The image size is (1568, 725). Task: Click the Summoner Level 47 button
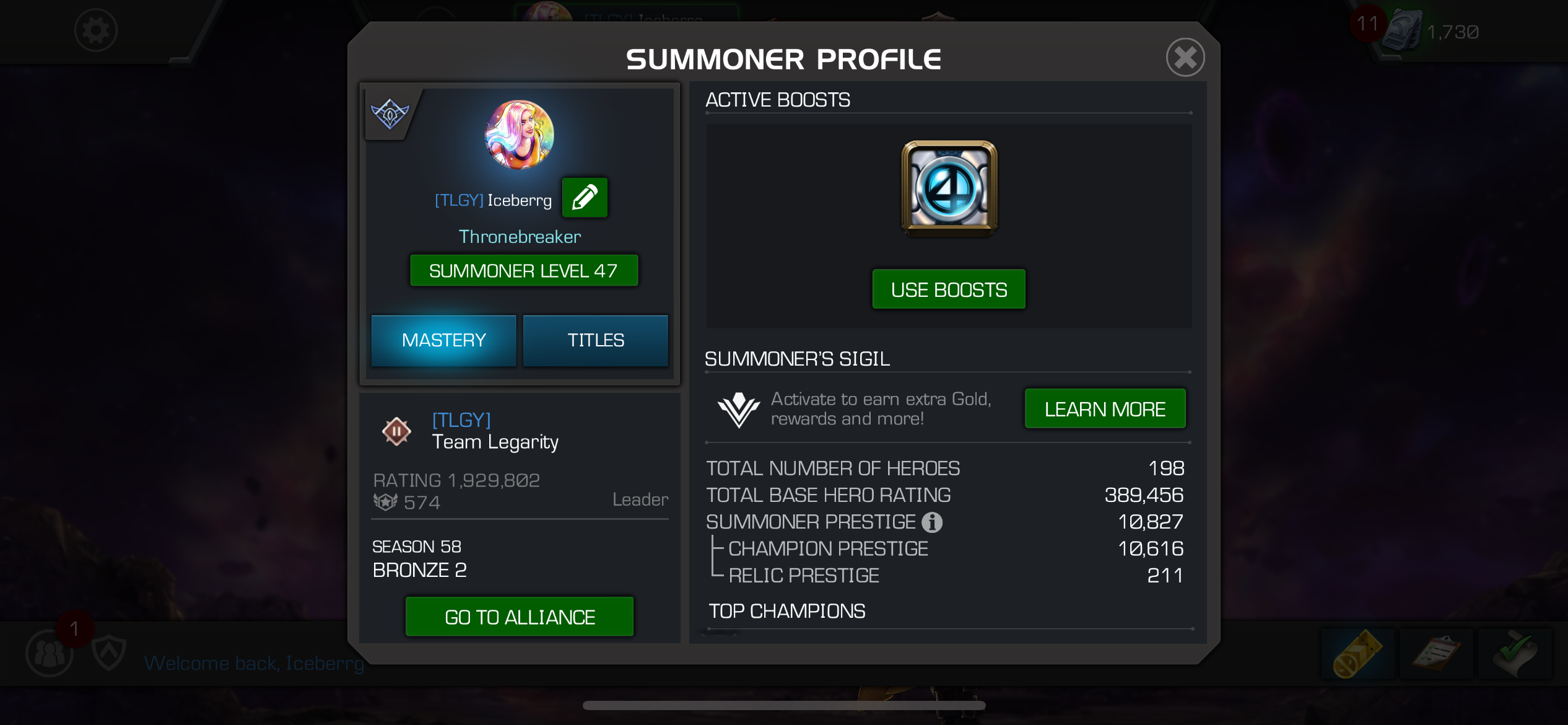pos(524,271)
